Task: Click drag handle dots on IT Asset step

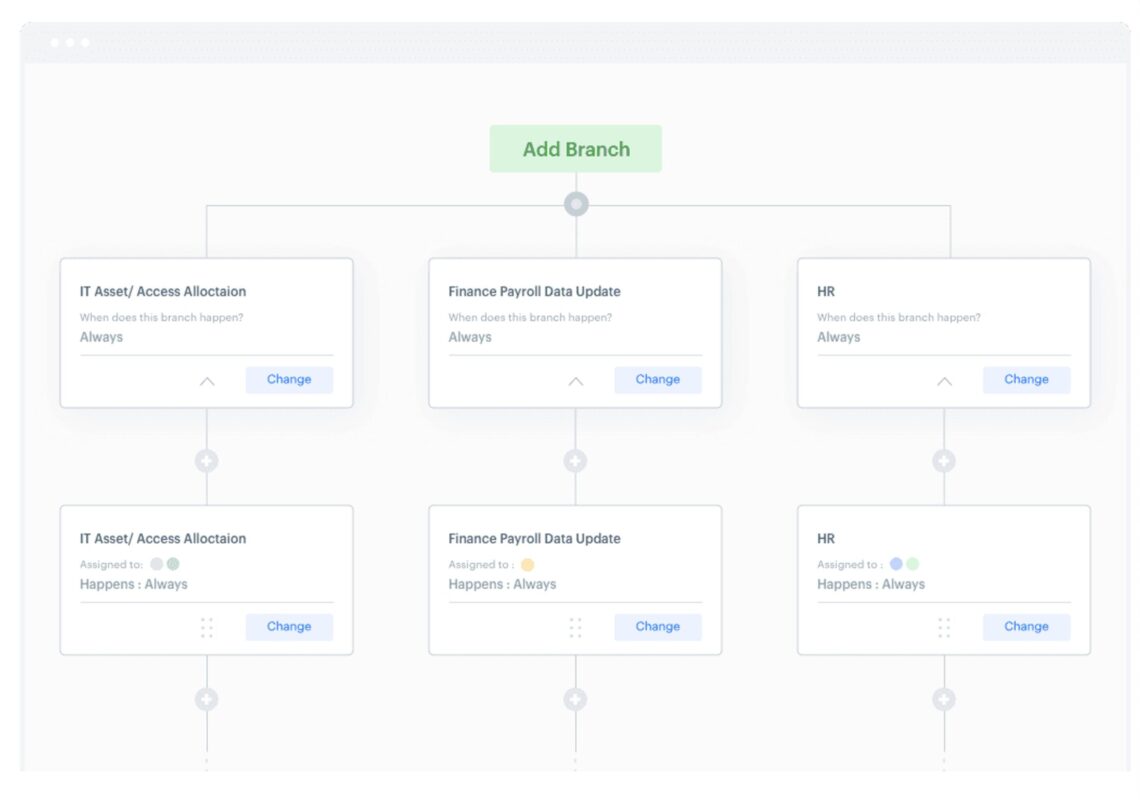Action: (x=207, y=627)
